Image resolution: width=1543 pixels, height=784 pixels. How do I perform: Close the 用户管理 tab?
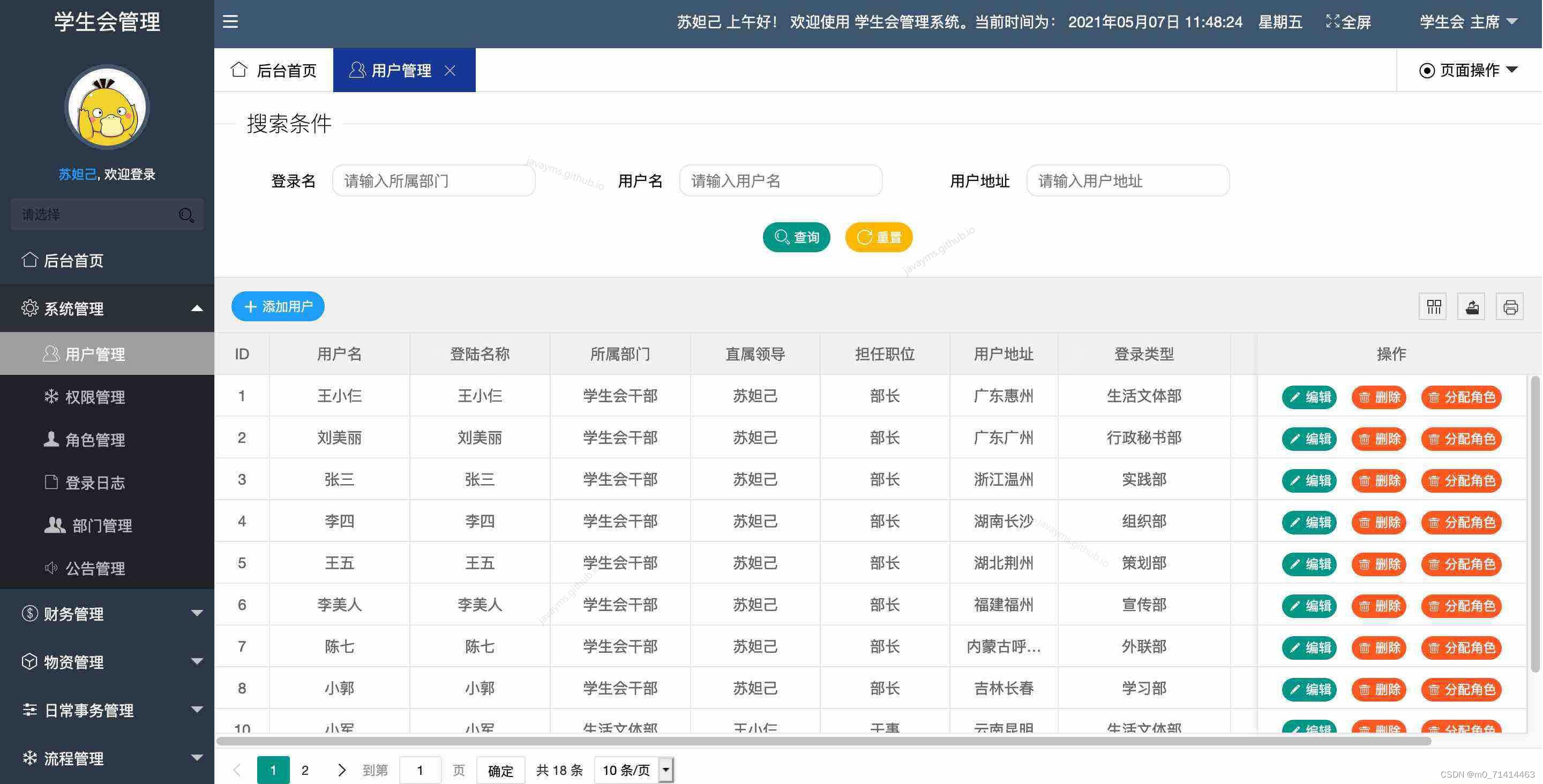point(451,70)
